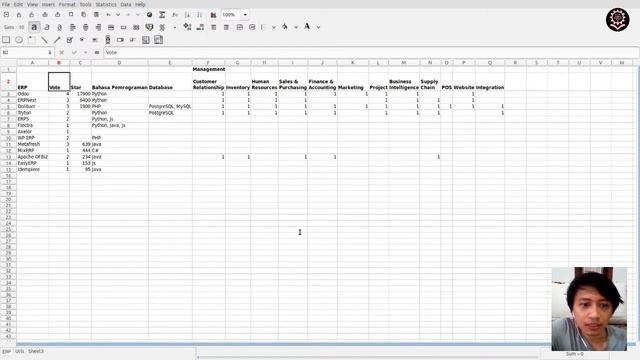Image resolution: width=640 pixels, height=360 pixels.
Task: Select the arrow drawing tool
Action: click(57, 40)
